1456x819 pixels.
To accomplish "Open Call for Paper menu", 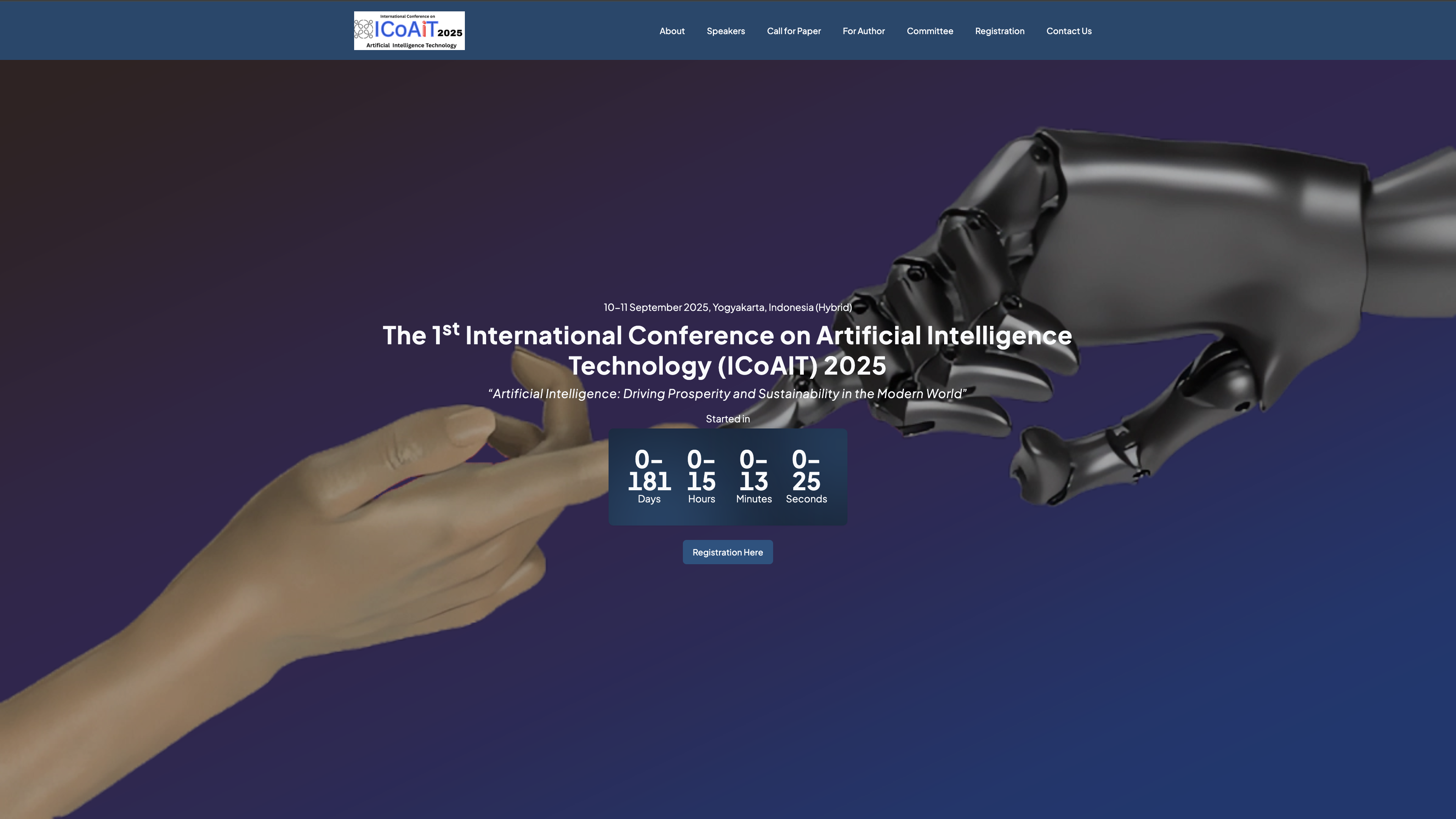I will coord(794,31).
